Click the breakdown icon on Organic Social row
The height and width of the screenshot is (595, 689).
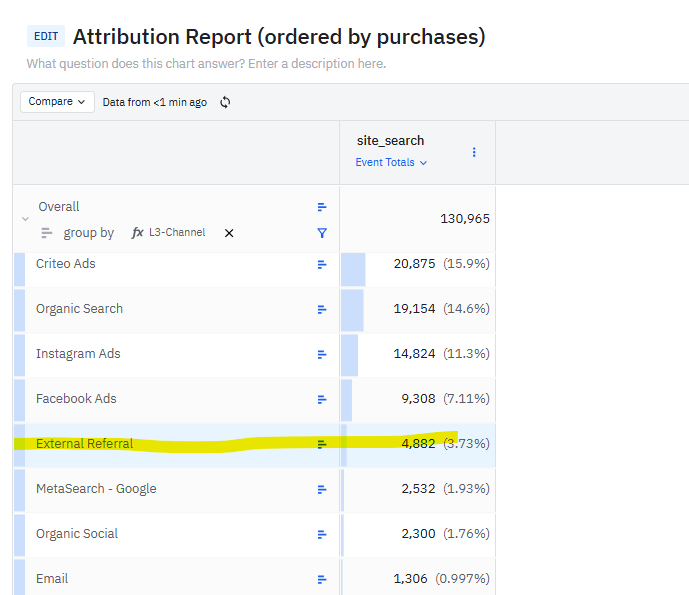point(322,534)
